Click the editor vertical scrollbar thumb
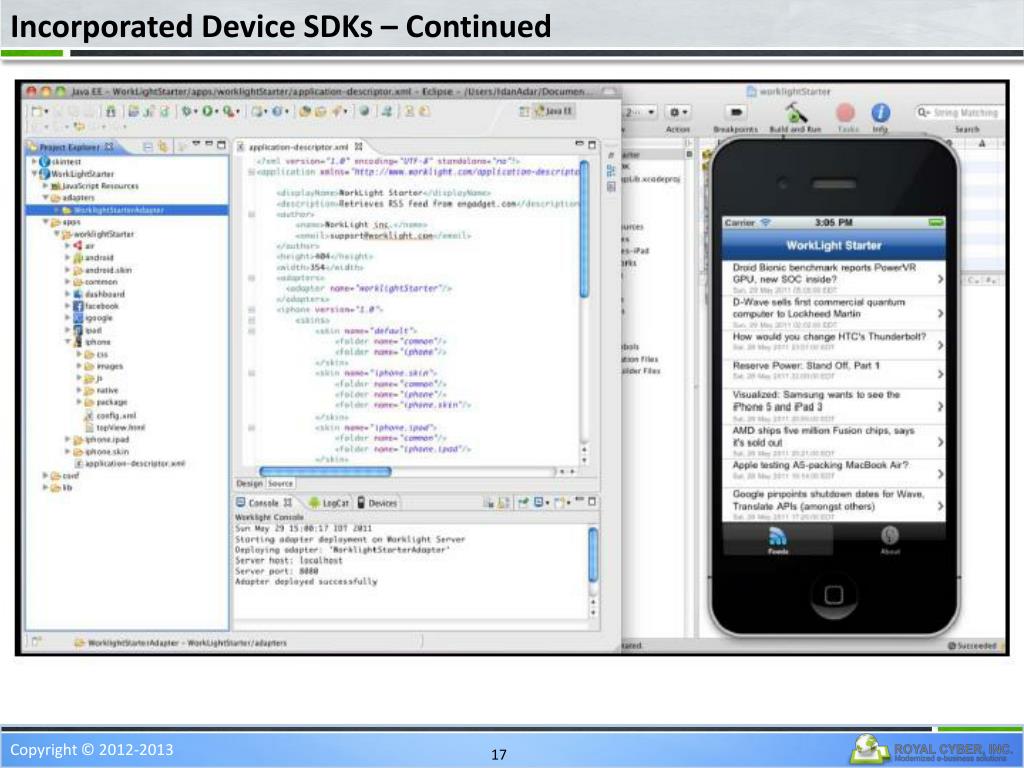This screenshot has width=1024, height=768. tap(584, 229)
